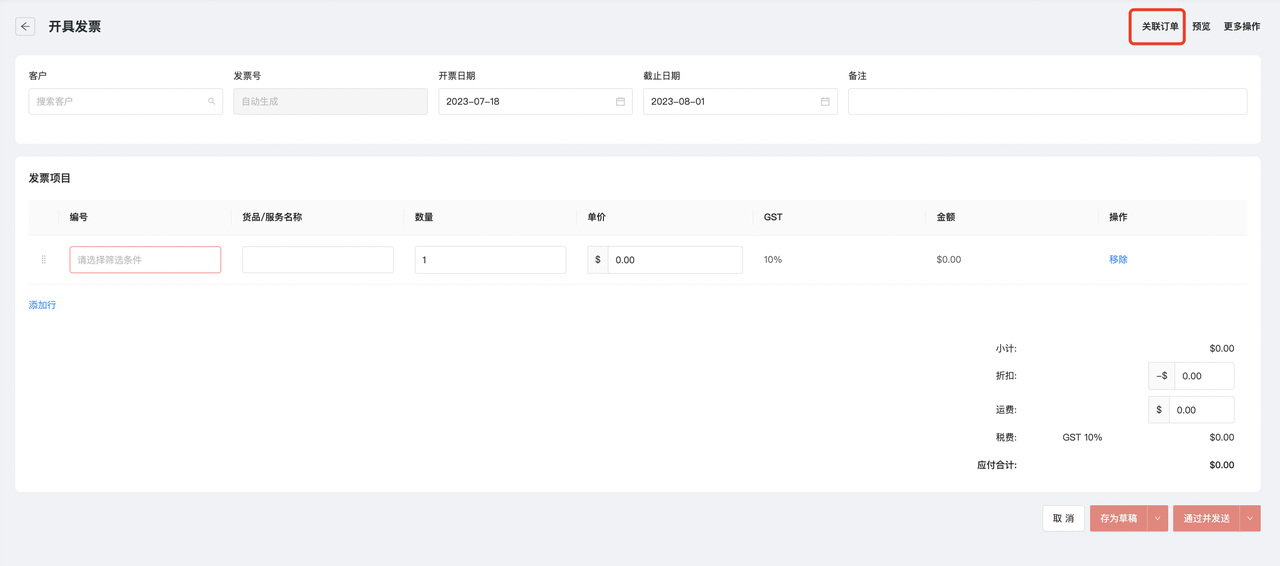This screenshot has width=1280, height=566.
Task: Click the 运费 shipping amount field
Action: click(x=1204, y=410)
